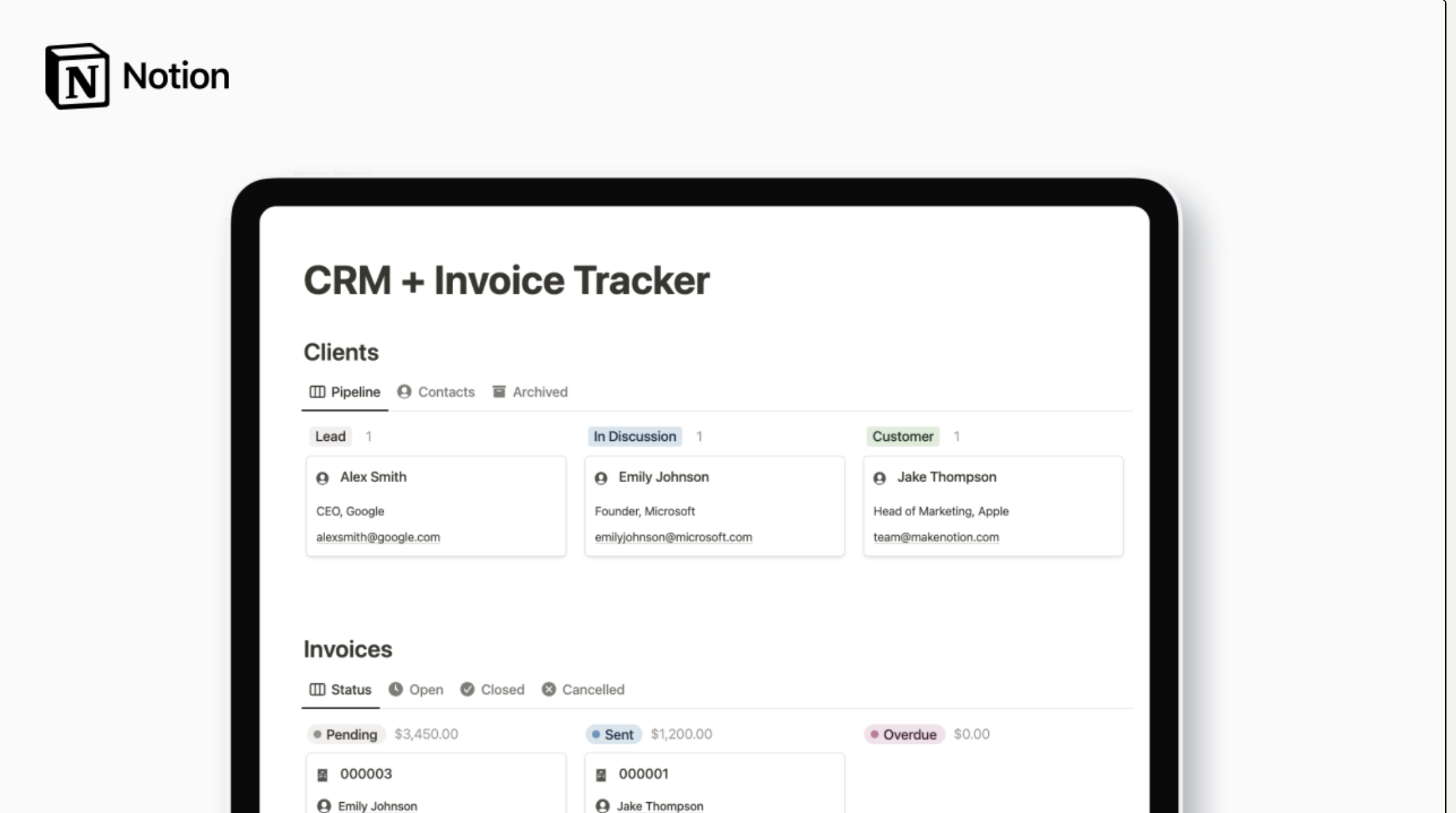1456x813 pixels.
Task: Click the Closed tab icon in Invoices
Action: [x=467, y=689]
